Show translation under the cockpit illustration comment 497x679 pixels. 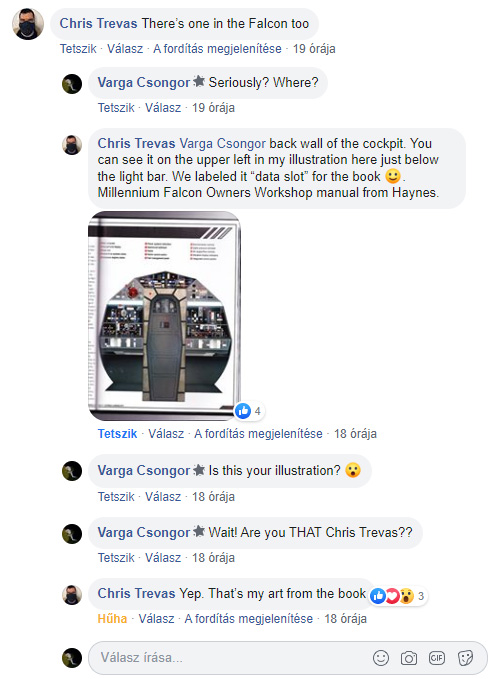(x=258, y=433)
